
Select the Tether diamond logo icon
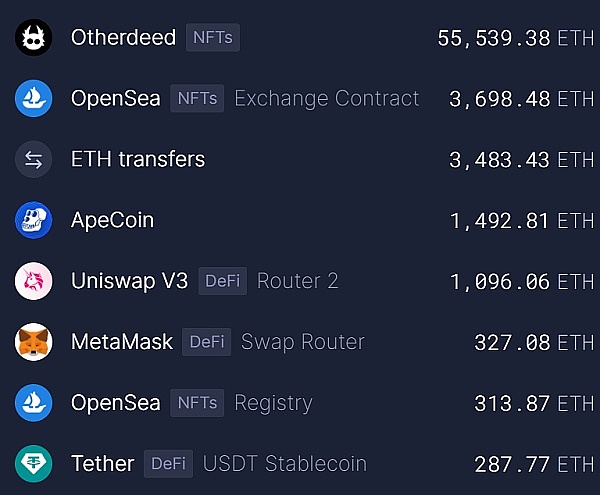pos(34,464)
